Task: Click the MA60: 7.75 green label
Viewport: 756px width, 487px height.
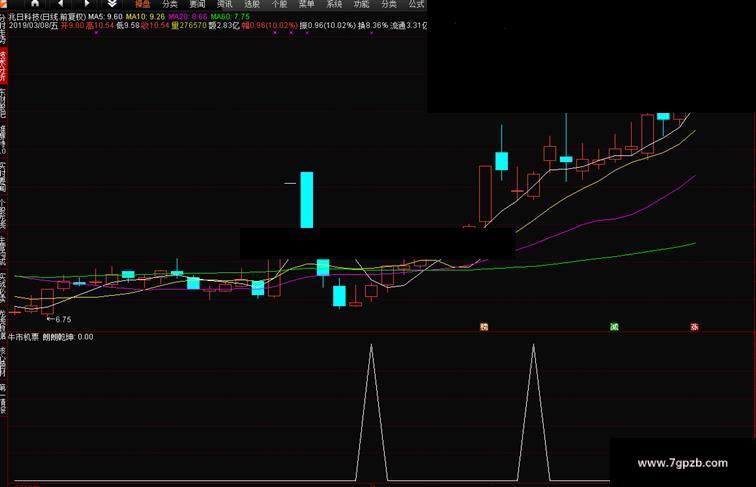Action: (x=230, y=16)
